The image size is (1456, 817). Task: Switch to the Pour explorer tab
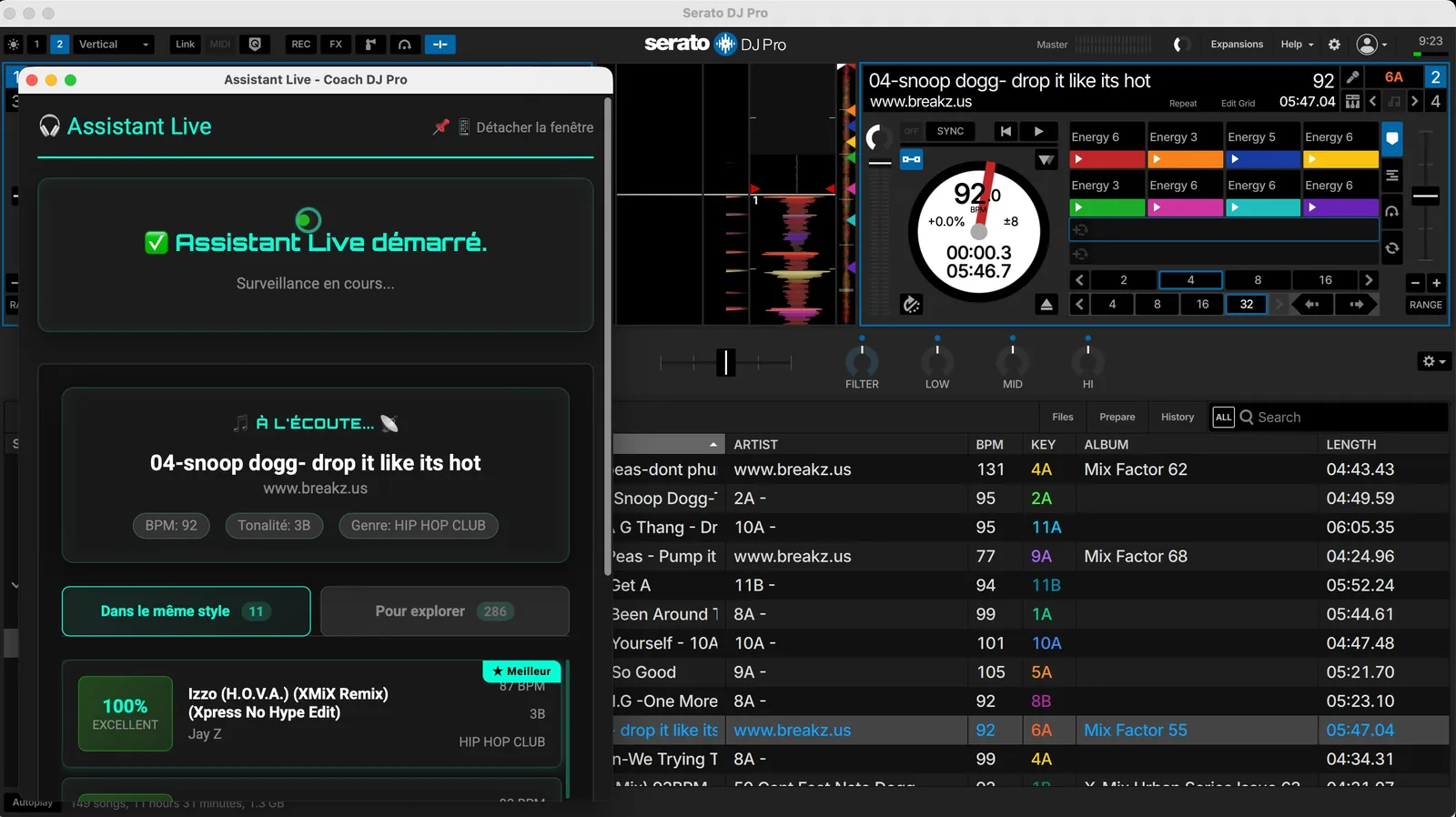pyautogui.click(x=445, y=611)
